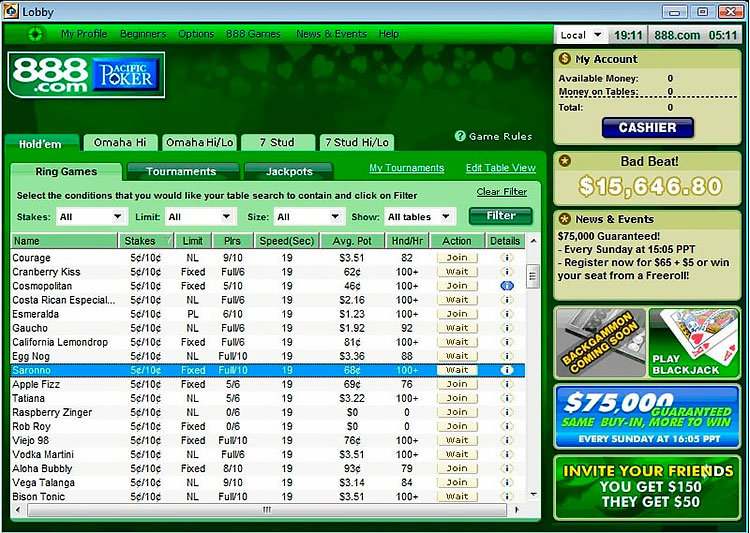The image size is (750, 533).
Task: Open details icon for Vodka Martini table
Action: coord(507,454)
